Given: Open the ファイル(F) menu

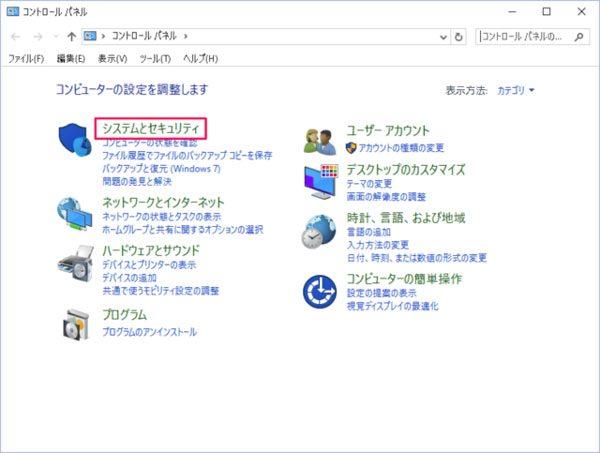Looking at the screenshot, I should point(26,59).
